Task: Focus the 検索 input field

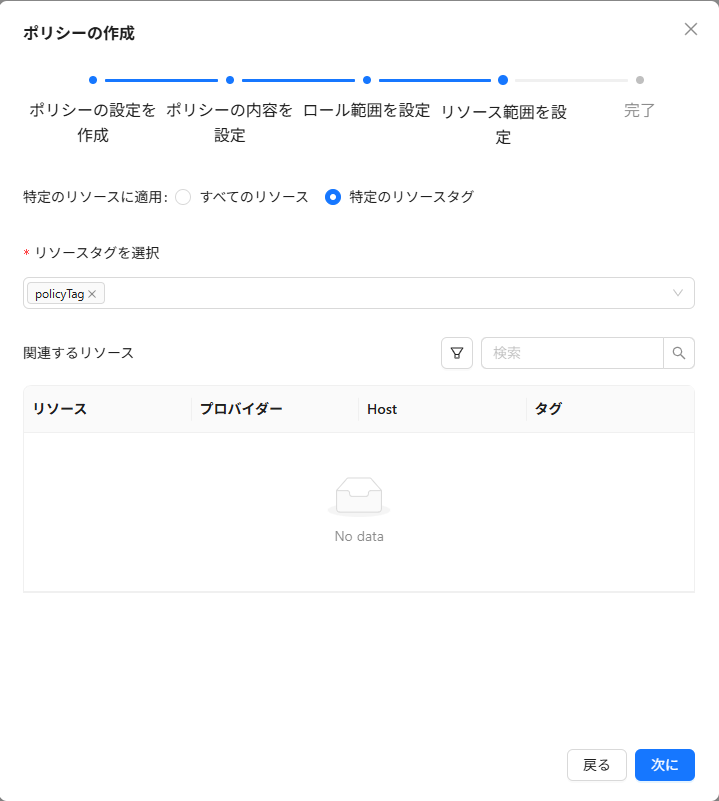Action: 572,353
